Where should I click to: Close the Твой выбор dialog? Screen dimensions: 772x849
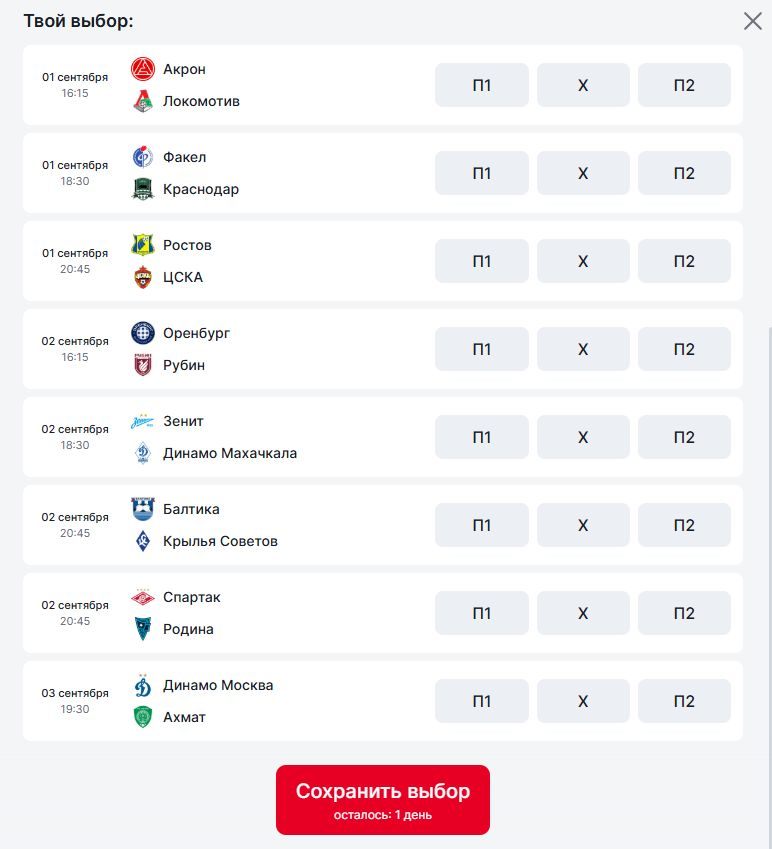(x=753, y=21)
